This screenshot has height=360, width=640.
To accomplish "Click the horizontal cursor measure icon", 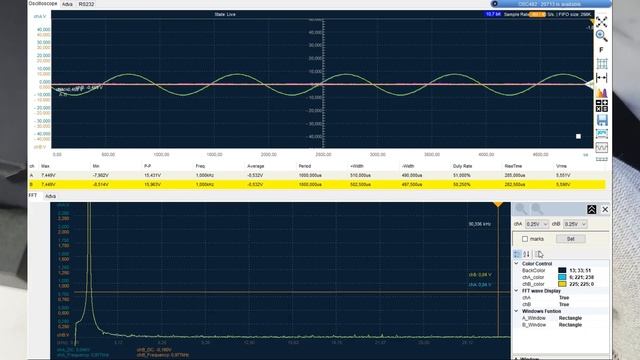I will point(602,78).
